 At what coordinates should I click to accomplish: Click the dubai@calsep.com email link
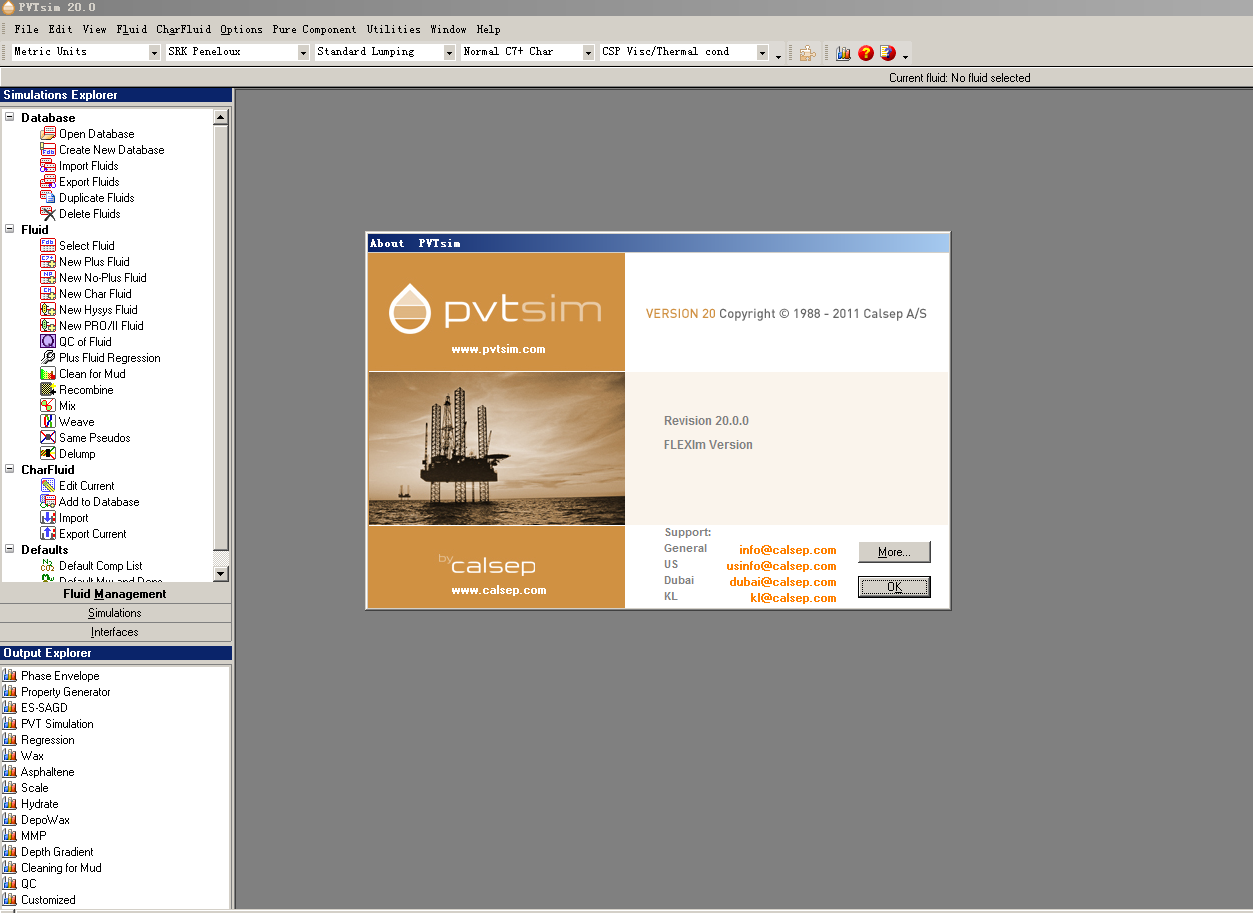[x=782, y=582]
